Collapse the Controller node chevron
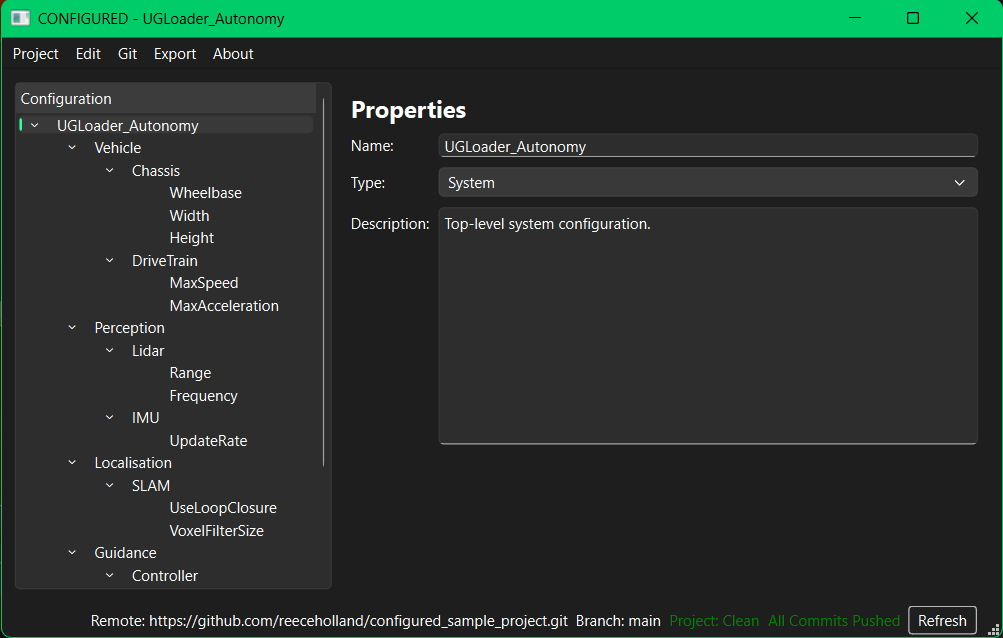This screenshot has width=1003, height=638. [x=110, y=575]
